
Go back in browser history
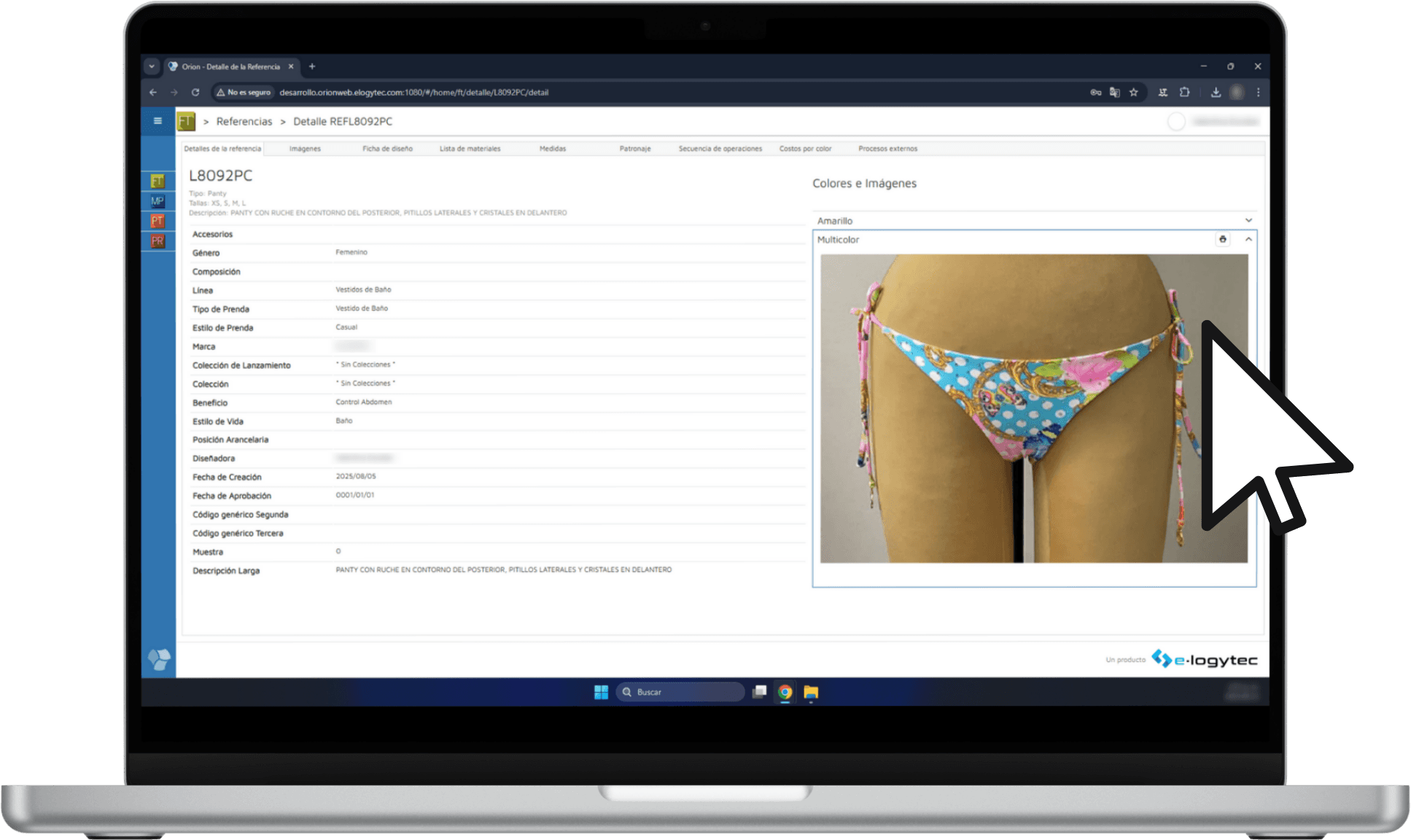coord(153,93)
